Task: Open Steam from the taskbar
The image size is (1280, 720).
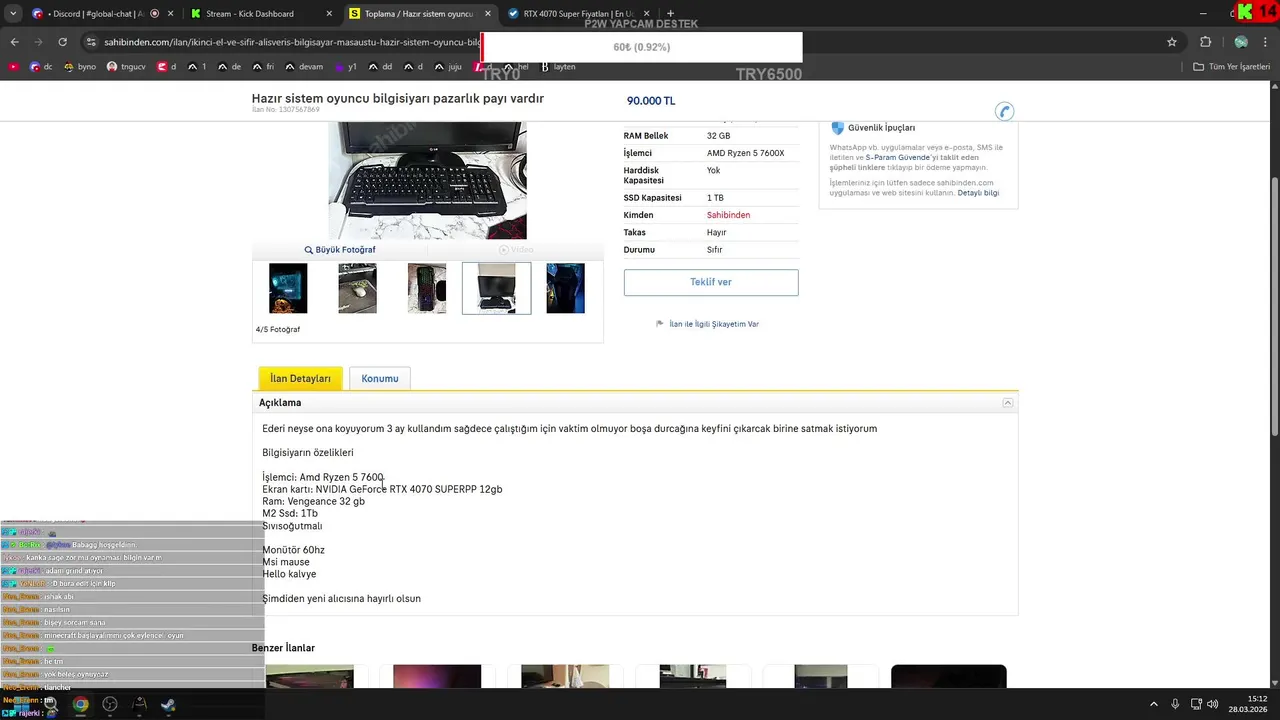Action: point(168,704)
